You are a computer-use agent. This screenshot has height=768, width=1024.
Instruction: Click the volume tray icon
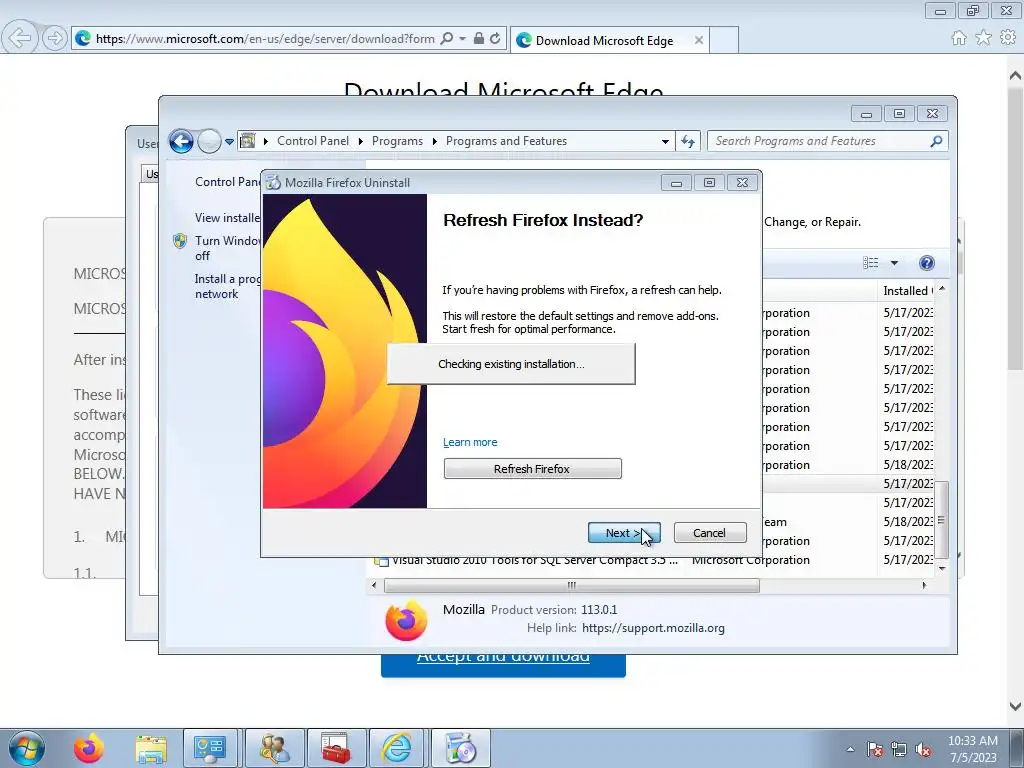click(923, 749)
